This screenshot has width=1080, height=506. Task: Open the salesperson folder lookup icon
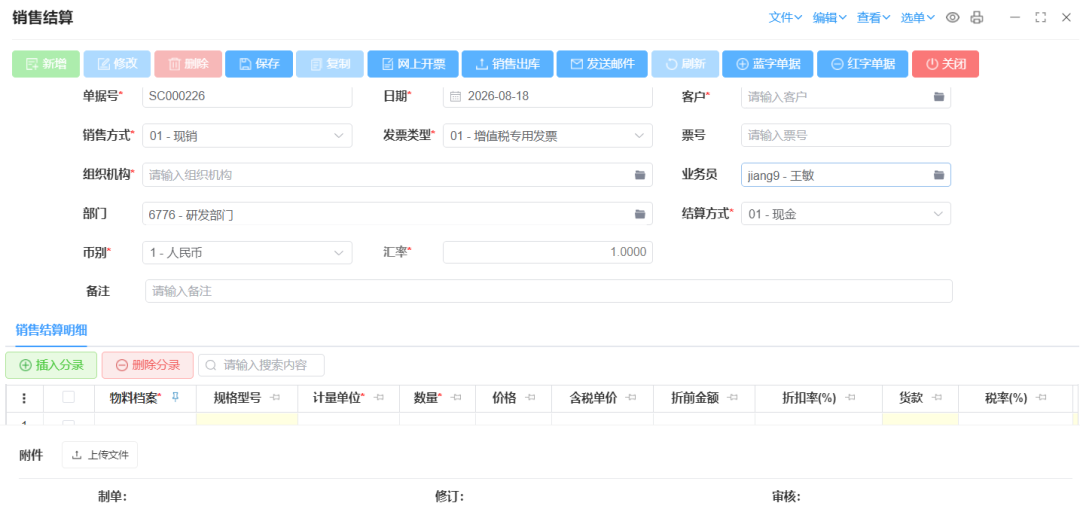[x=938, y=175]
